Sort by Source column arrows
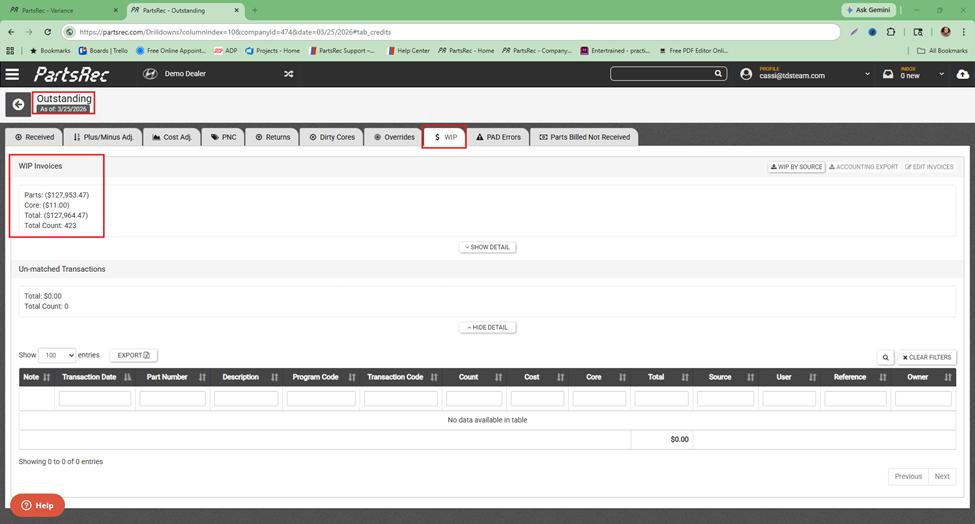Image resolution: width=975 pixels, height=524 pixels. tap(751, 377)
